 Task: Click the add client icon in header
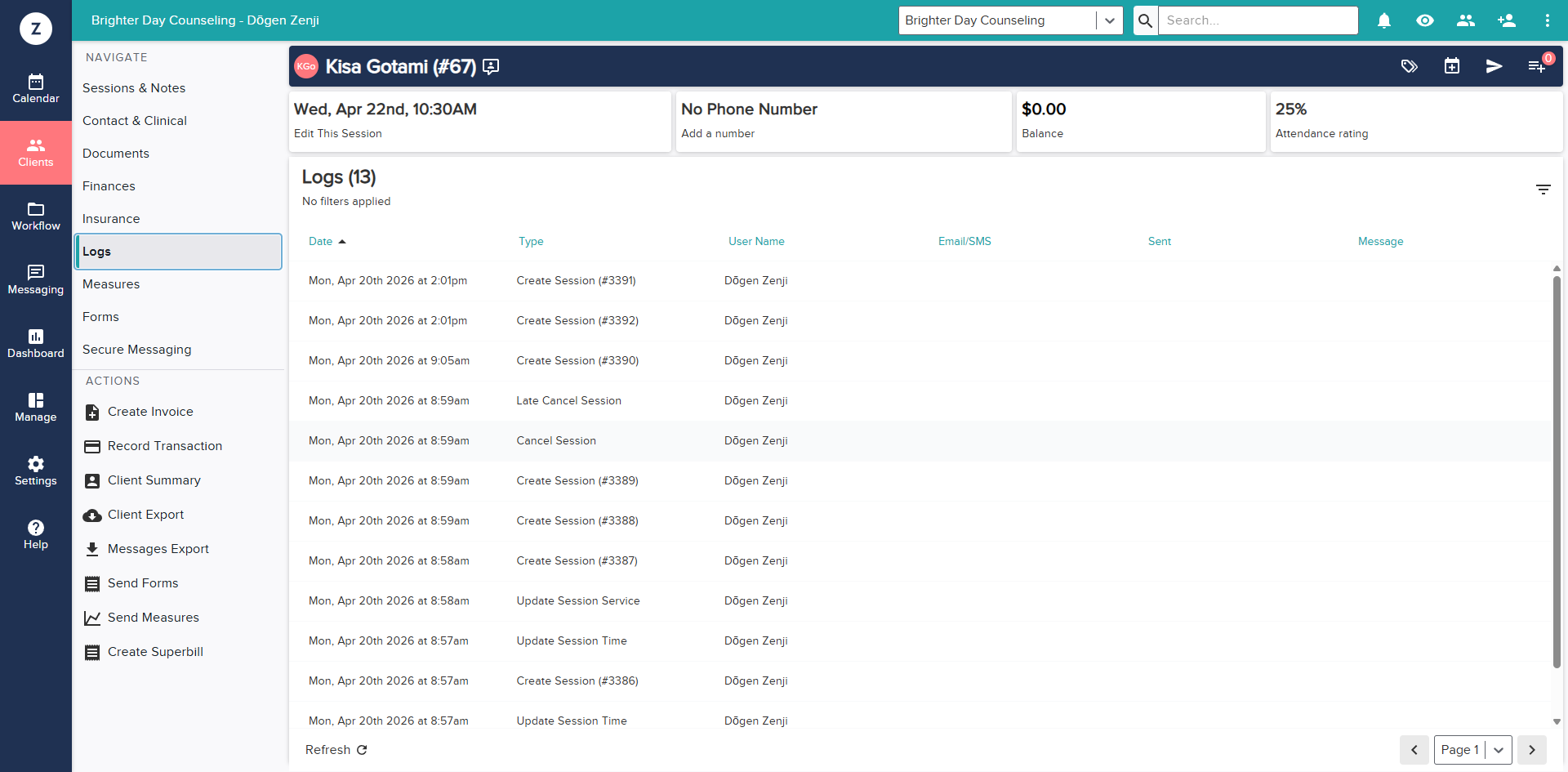tap(1507, 20)
